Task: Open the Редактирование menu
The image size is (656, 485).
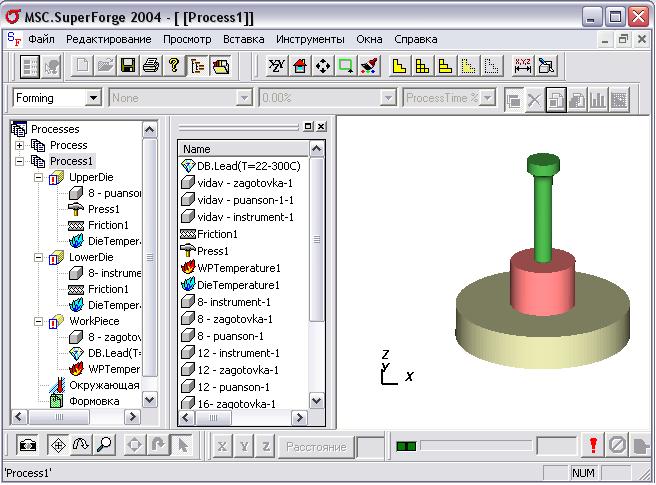Action: 109,39
